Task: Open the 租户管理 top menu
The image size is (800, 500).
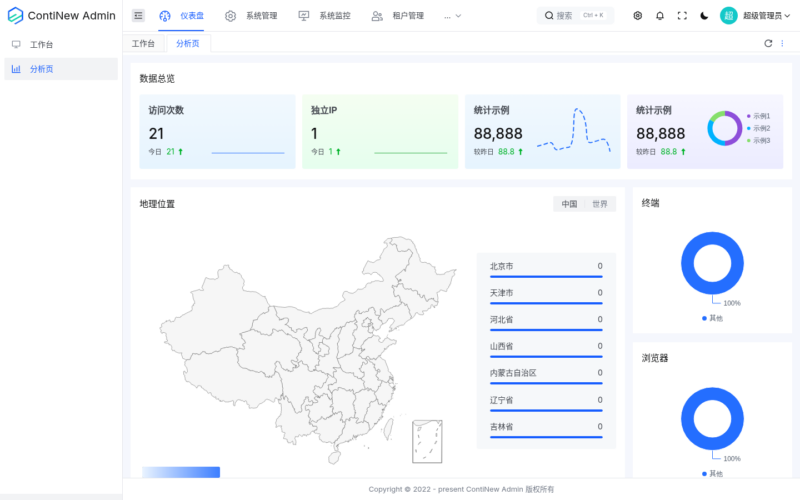Action: pos(398,16)
